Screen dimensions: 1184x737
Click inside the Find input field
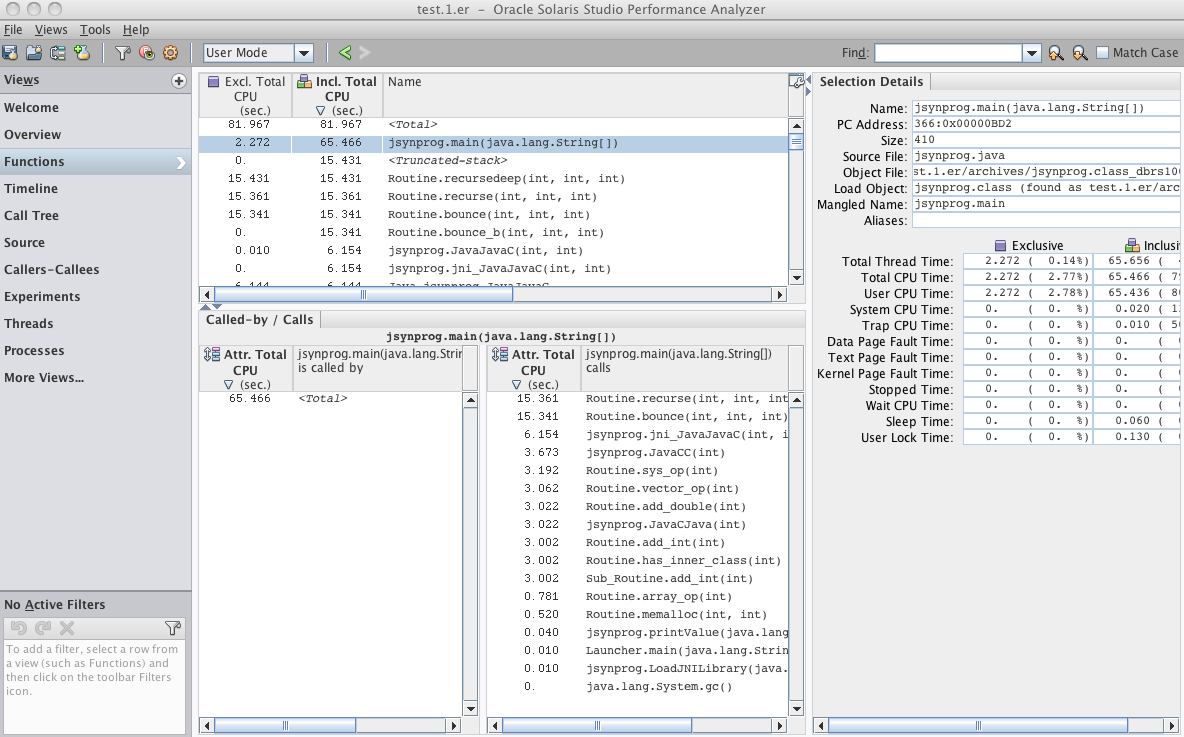948,53
